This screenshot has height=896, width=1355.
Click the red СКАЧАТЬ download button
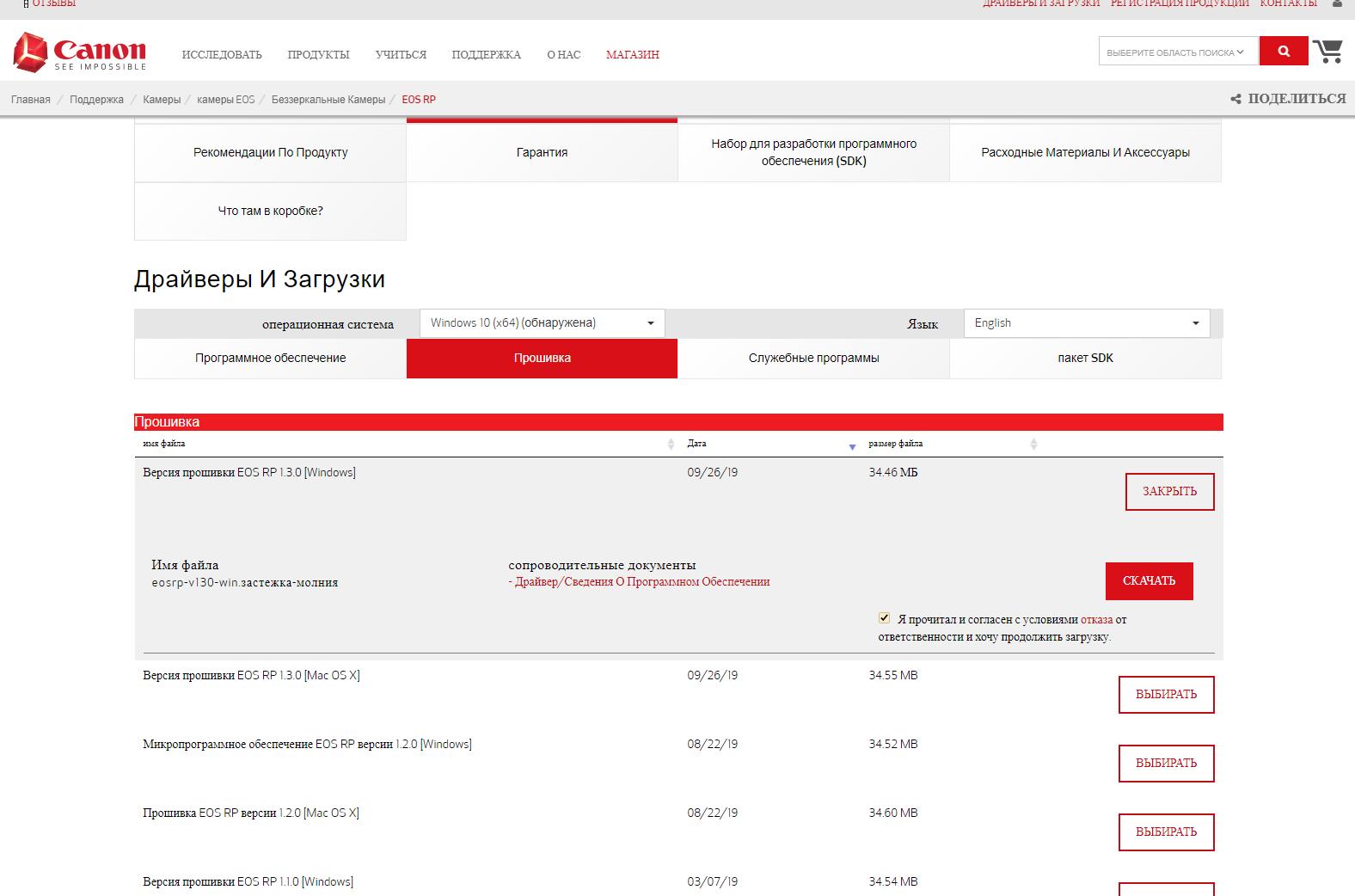(1149, 581)
